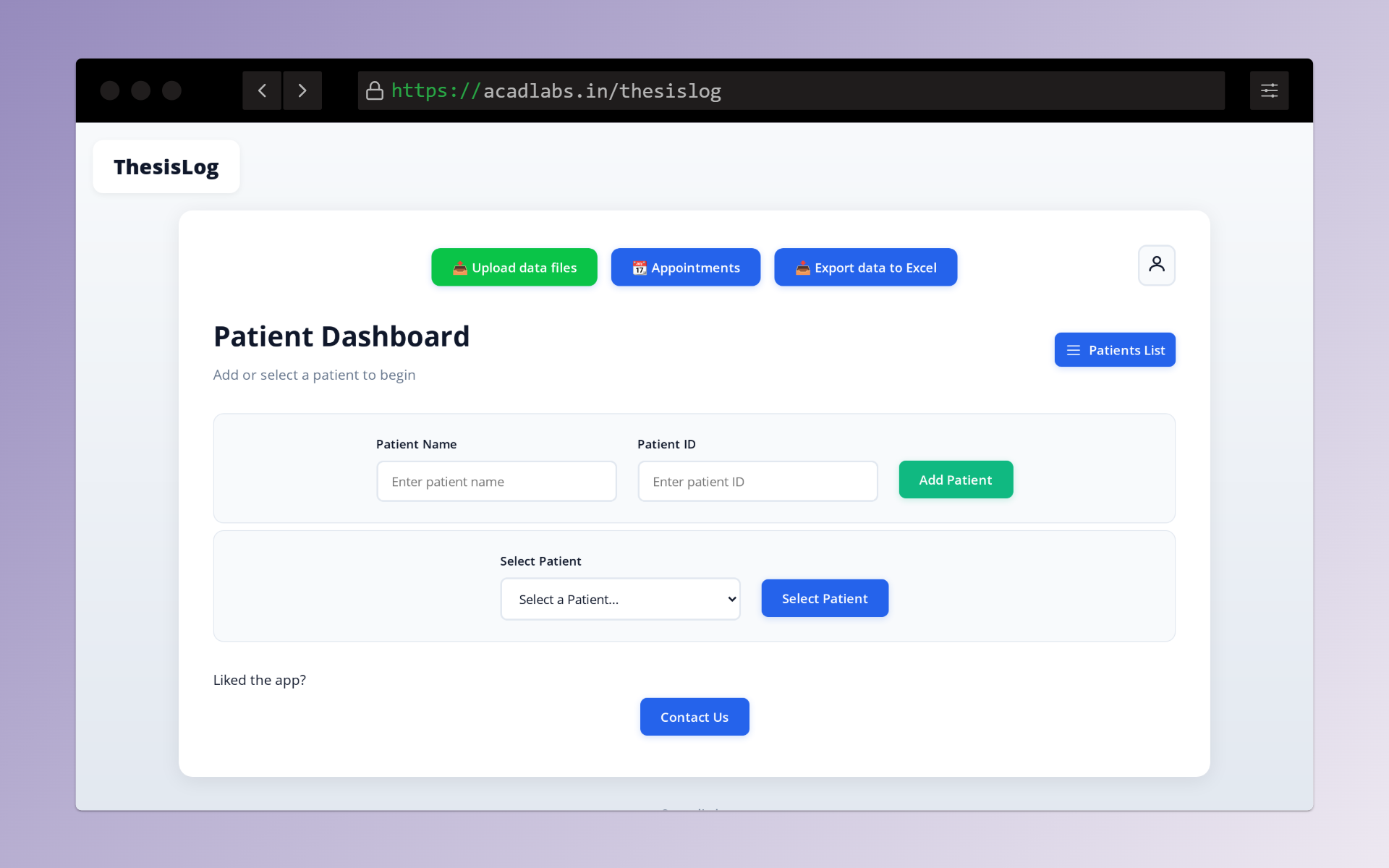Open the browser settings sliders icon
Viewport: 1389px width, 868px height.
tap(1270, 90)
